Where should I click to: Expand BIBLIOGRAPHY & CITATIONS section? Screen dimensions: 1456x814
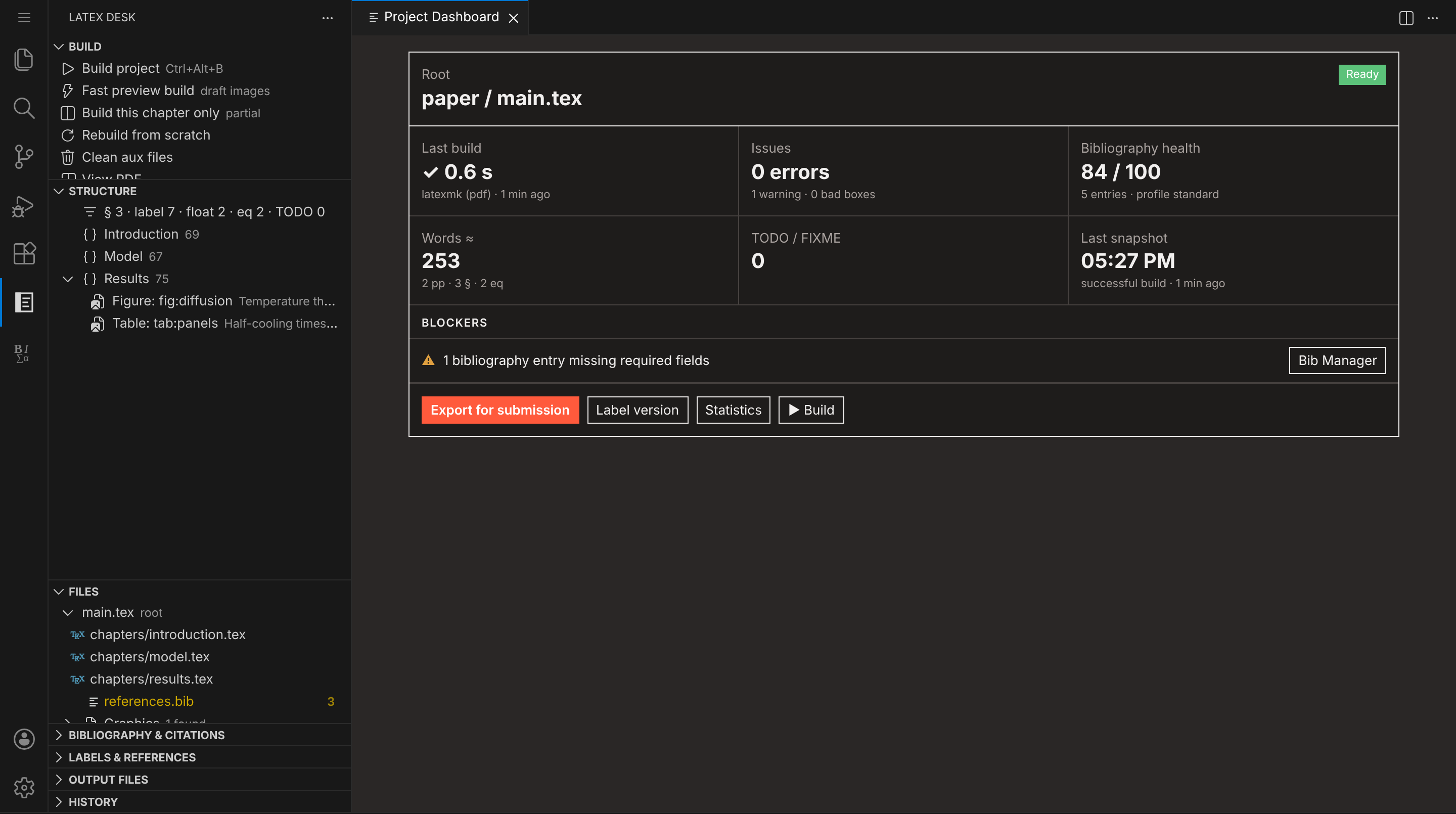(200, 735)
